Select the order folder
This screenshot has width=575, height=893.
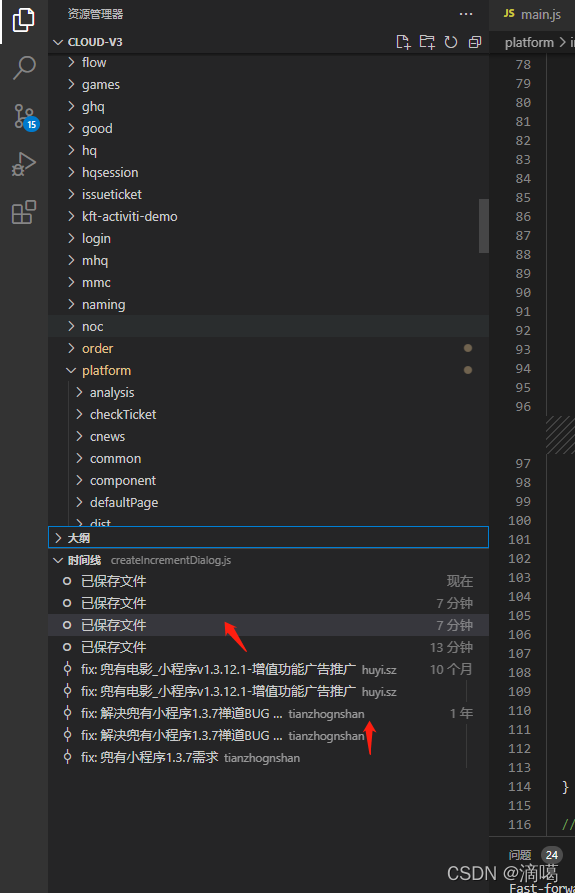pos(269,349)
